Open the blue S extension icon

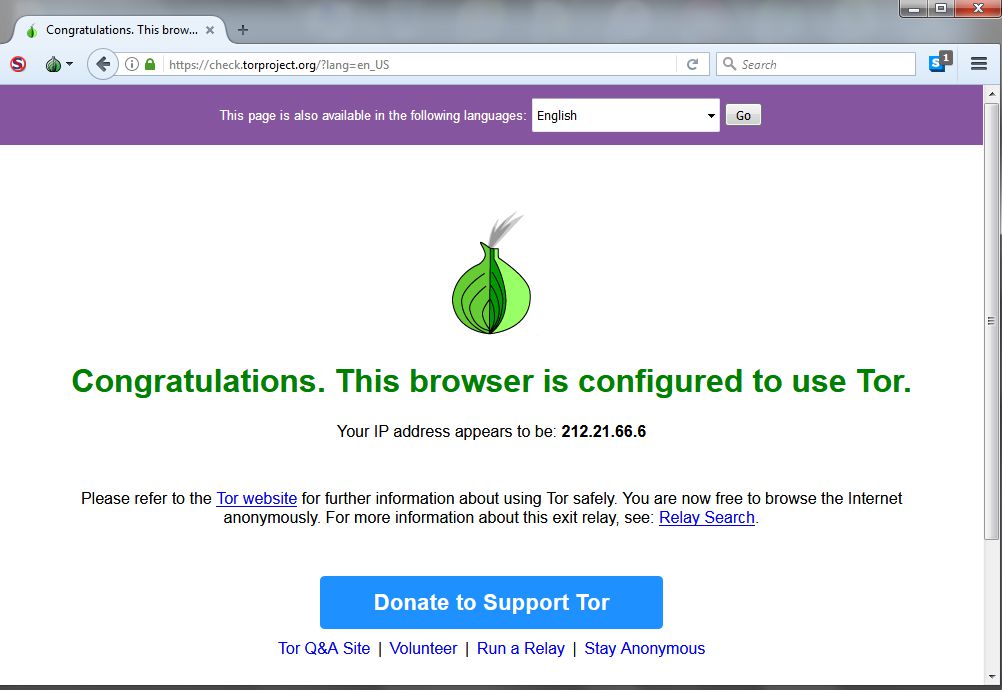click(940, 62)
